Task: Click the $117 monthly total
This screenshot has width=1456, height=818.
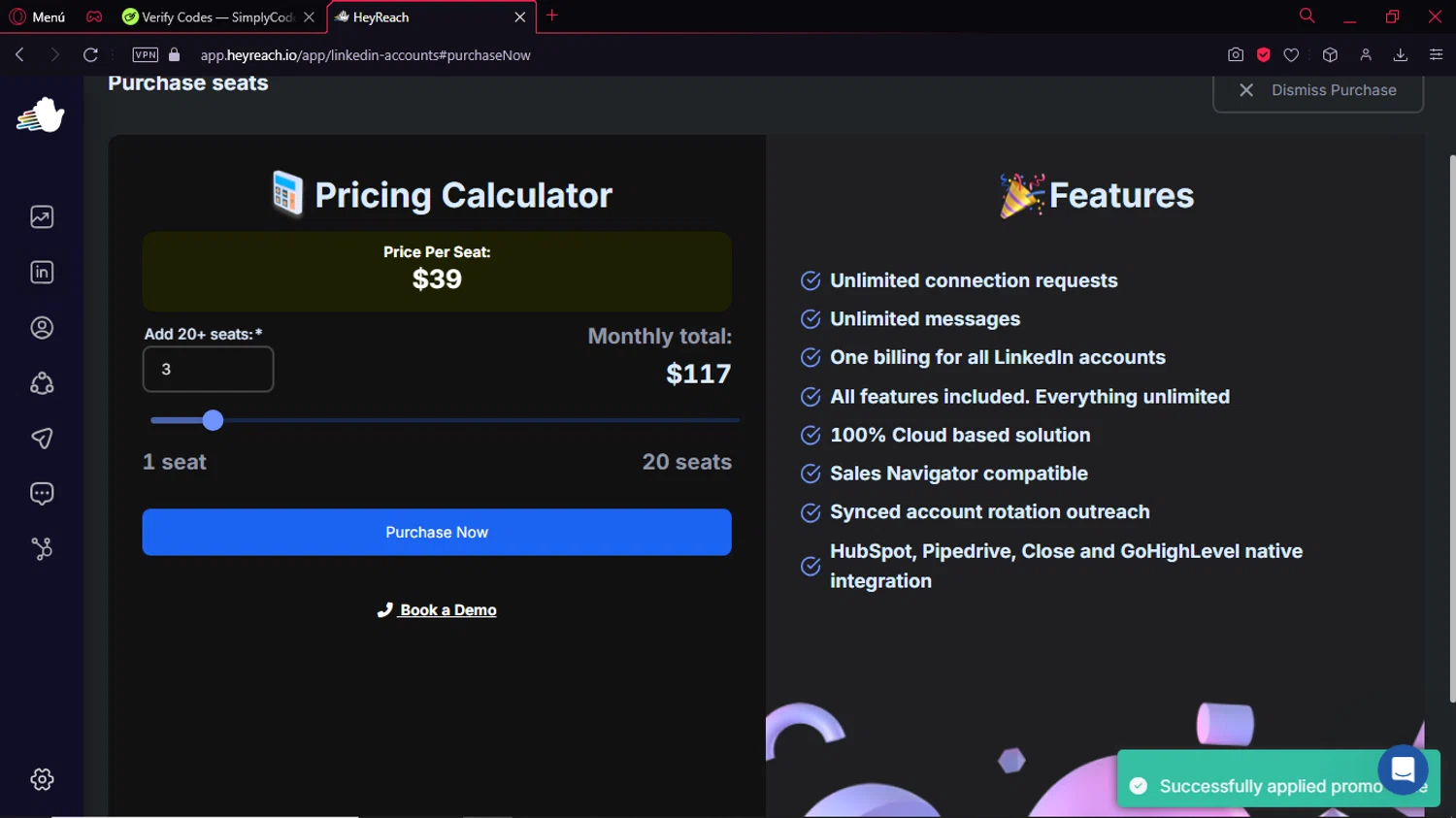Action: 699,374
